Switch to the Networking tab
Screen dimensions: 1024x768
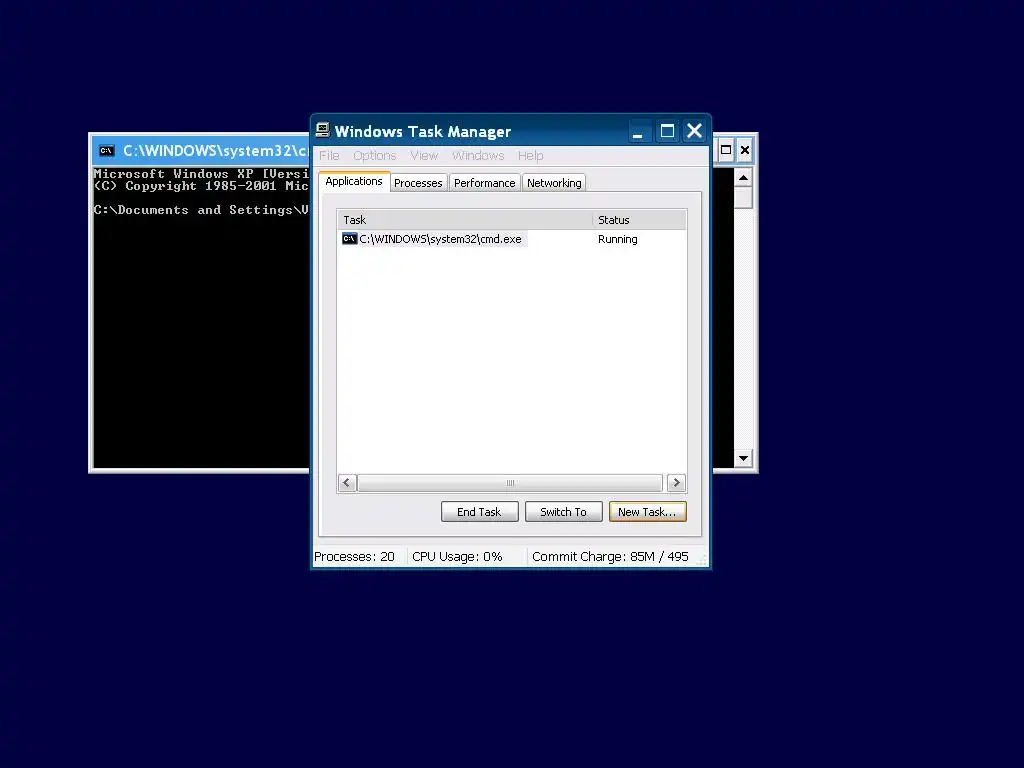tap(554, 183)
